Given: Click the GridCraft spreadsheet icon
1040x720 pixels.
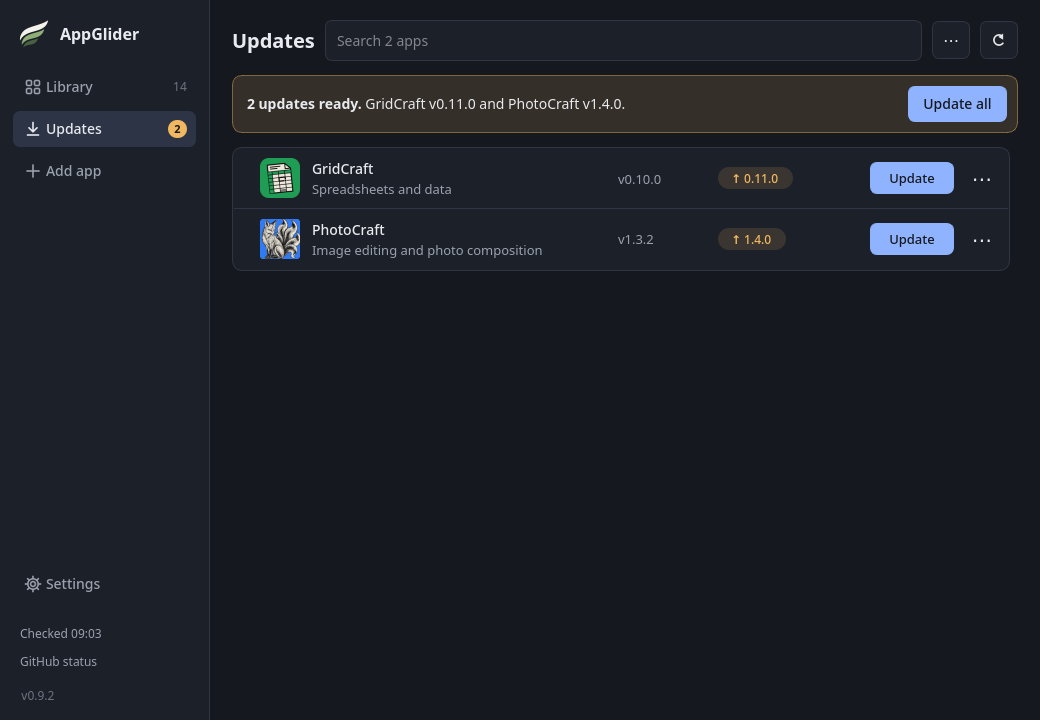Looking at the screenshot, I should (280, 178).
